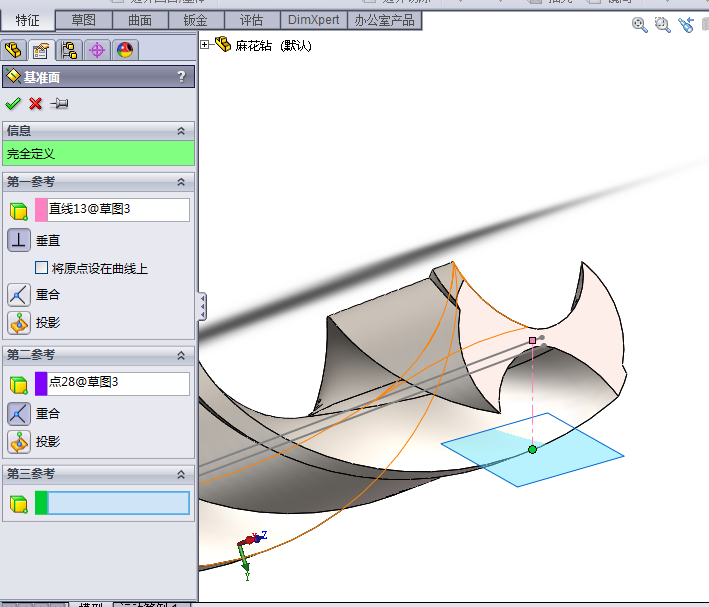Collapse the 第二参考 section
The height and width of the screenshot is (607, 709).
pyautogui.click(x=181, y=355)
